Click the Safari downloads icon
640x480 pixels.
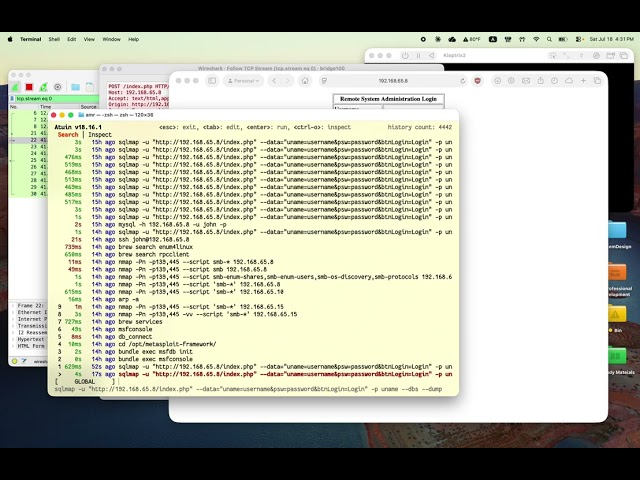[x=498, y=81]
